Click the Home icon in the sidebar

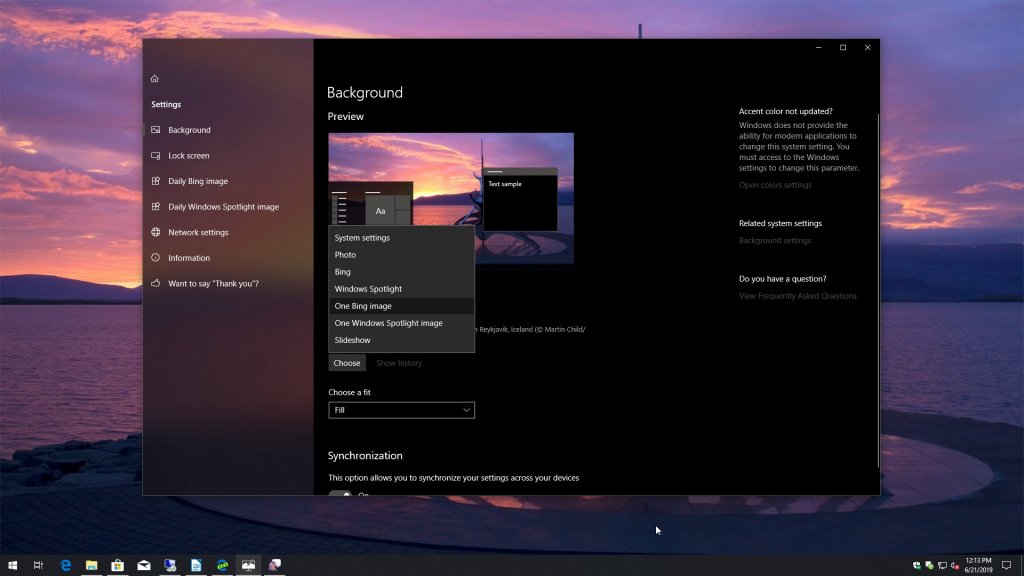(x=155, y=78)
